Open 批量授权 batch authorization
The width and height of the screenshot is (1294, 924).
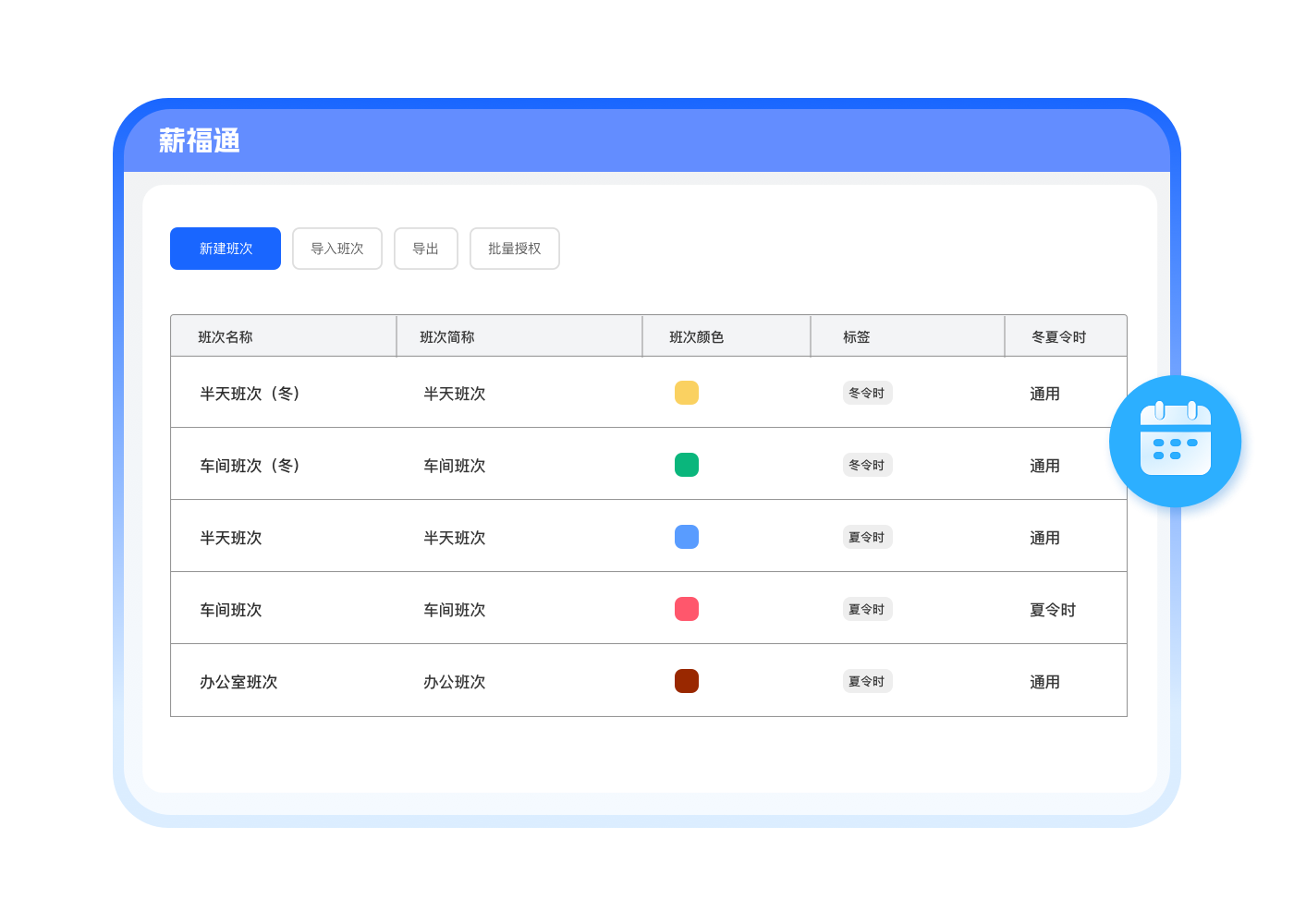click(515, 249)
